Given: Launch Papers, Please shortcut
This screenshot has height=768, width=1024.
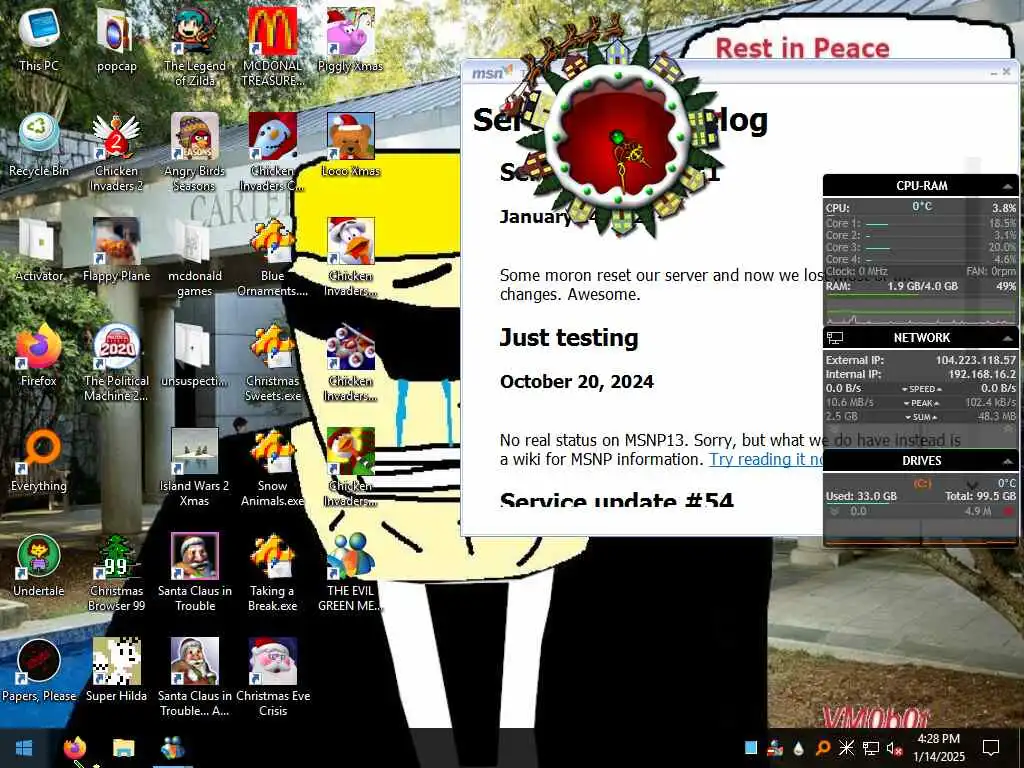Looking at the screenshot, I should 39,669.
